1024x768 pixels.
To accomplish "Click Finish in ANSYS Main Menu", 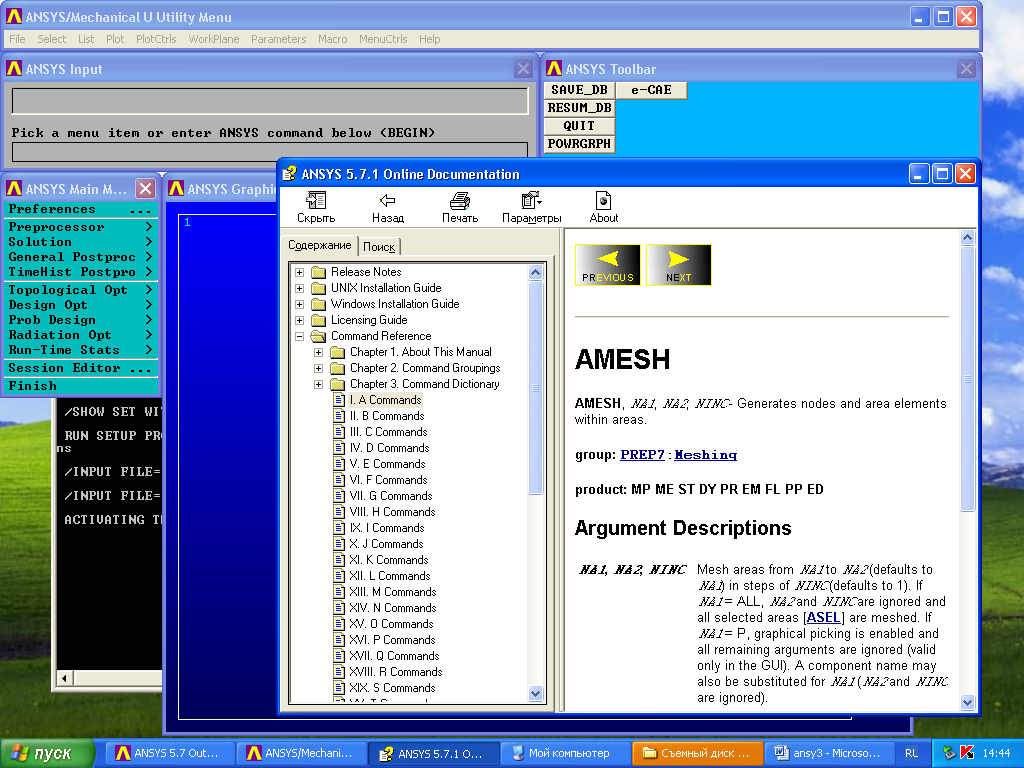I will point(81,386).
